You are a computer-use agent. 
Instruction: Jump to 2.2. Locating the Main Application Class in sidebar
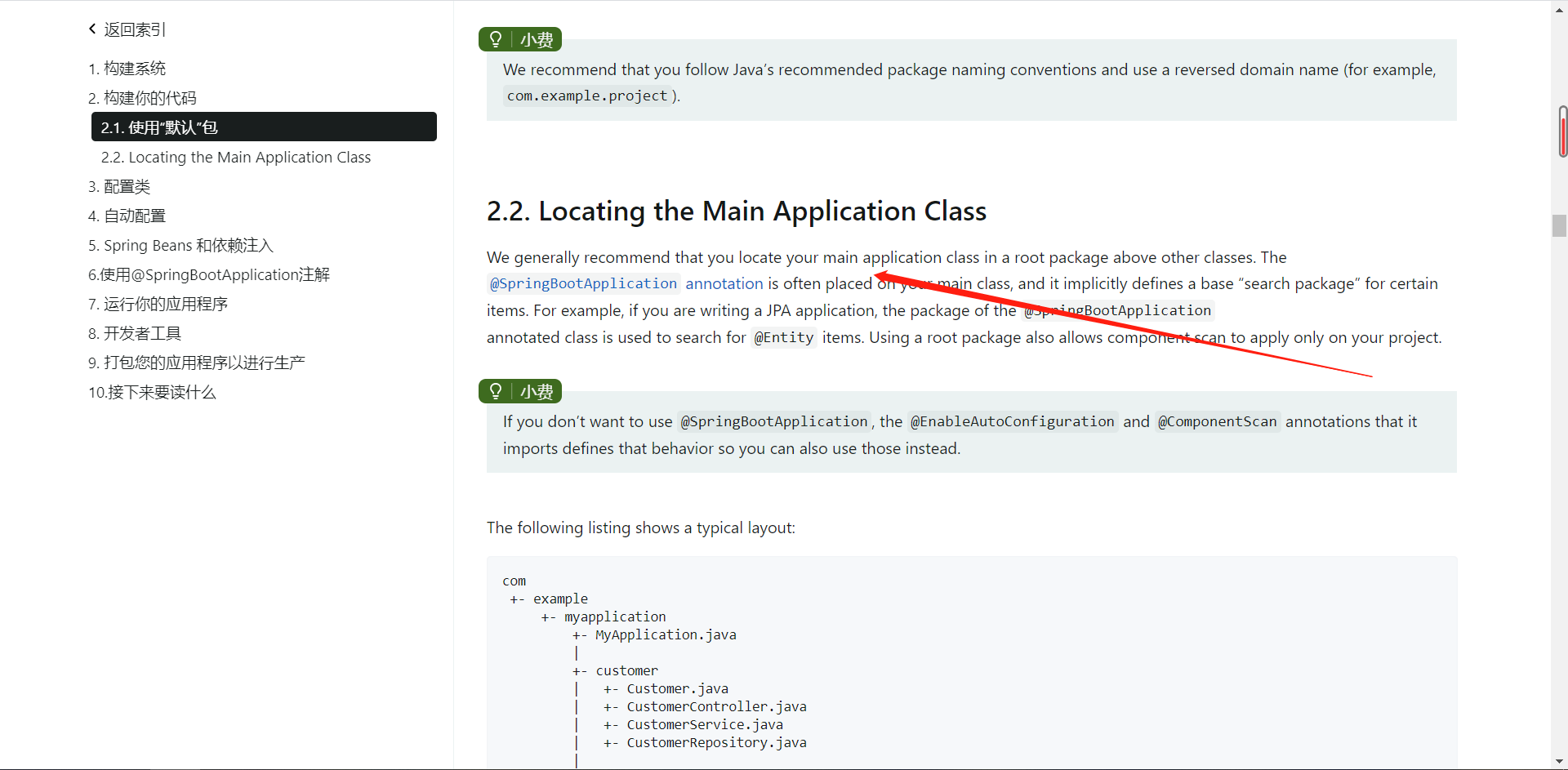coord(236,157)
